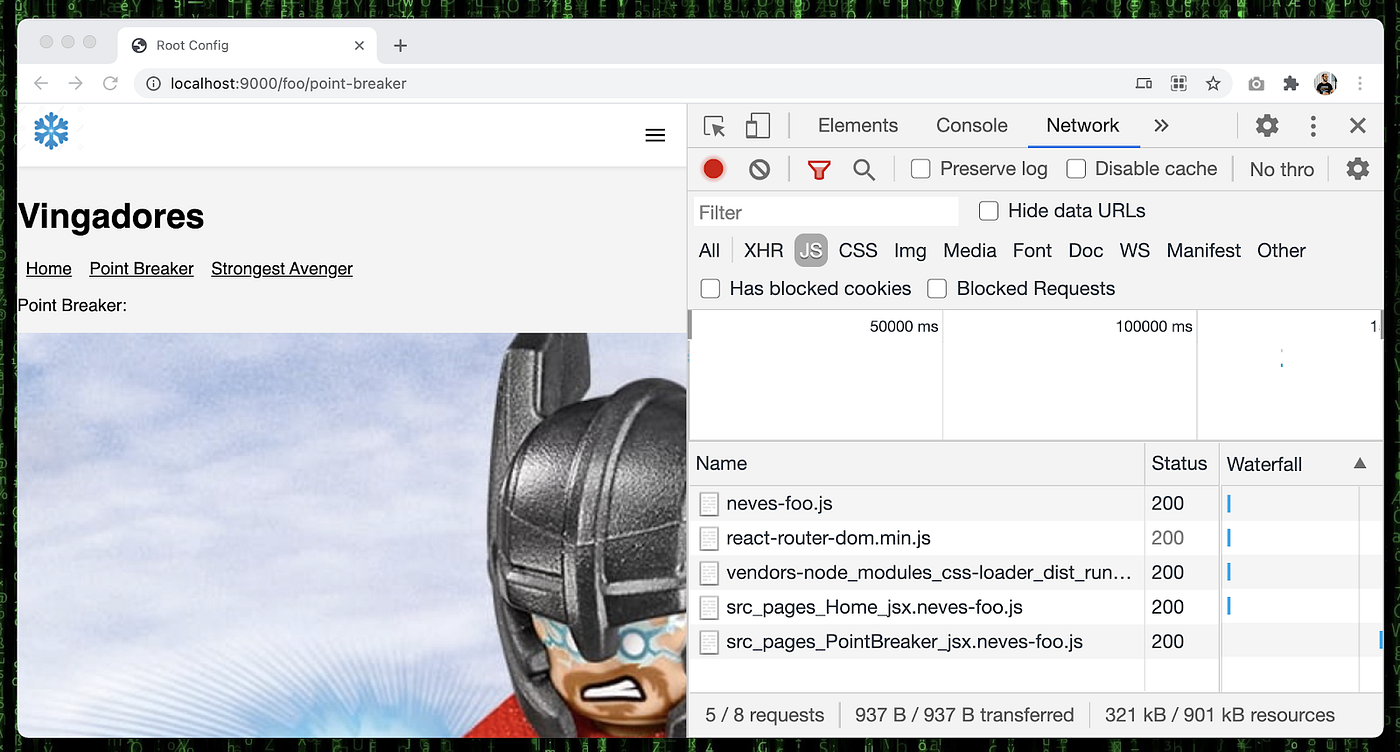Open network search magnifier
This screenshot has height=752, width=1400.
(x=864, y=170)
